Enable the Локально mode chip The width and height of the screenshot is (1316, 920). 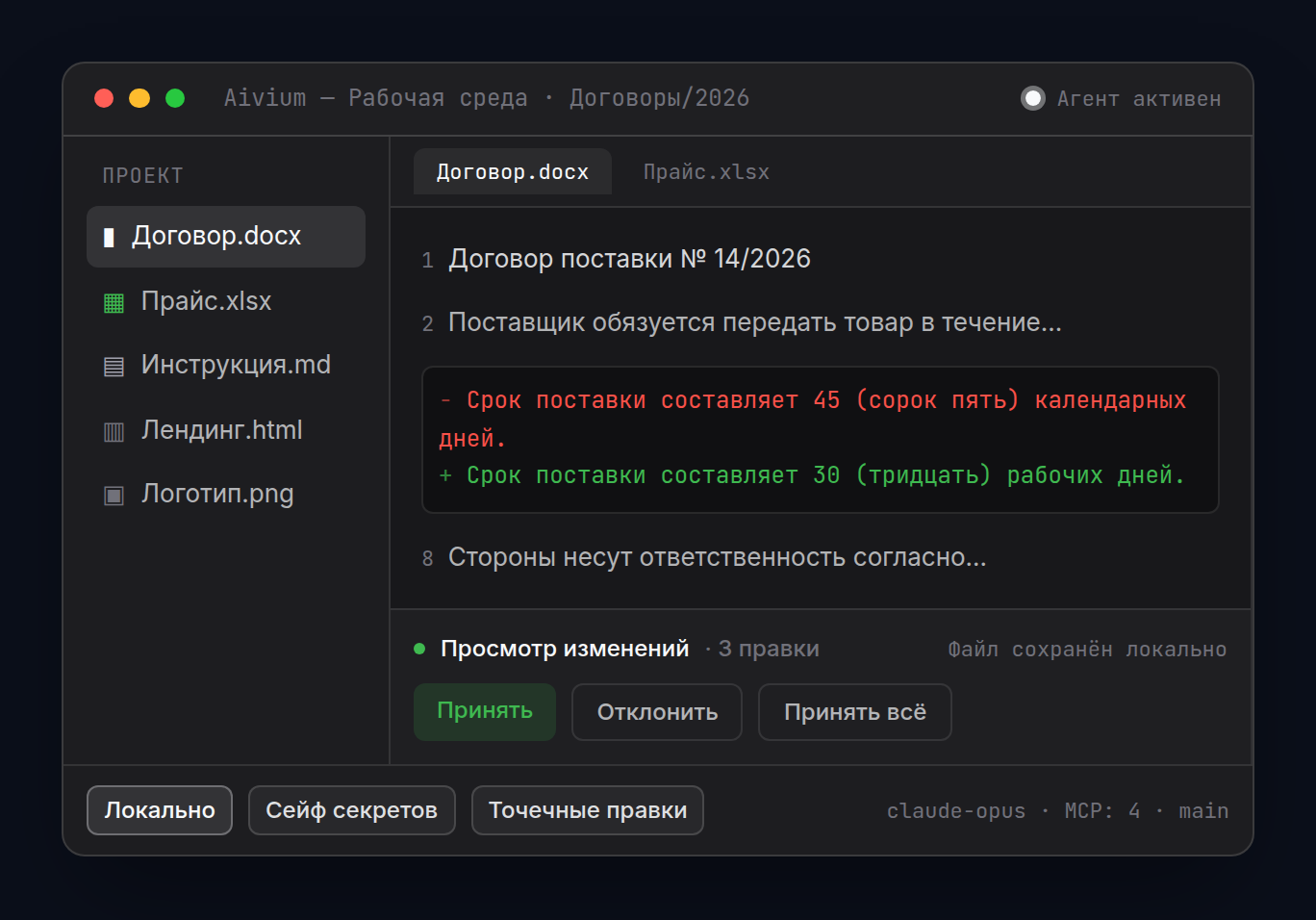point(160,810)
